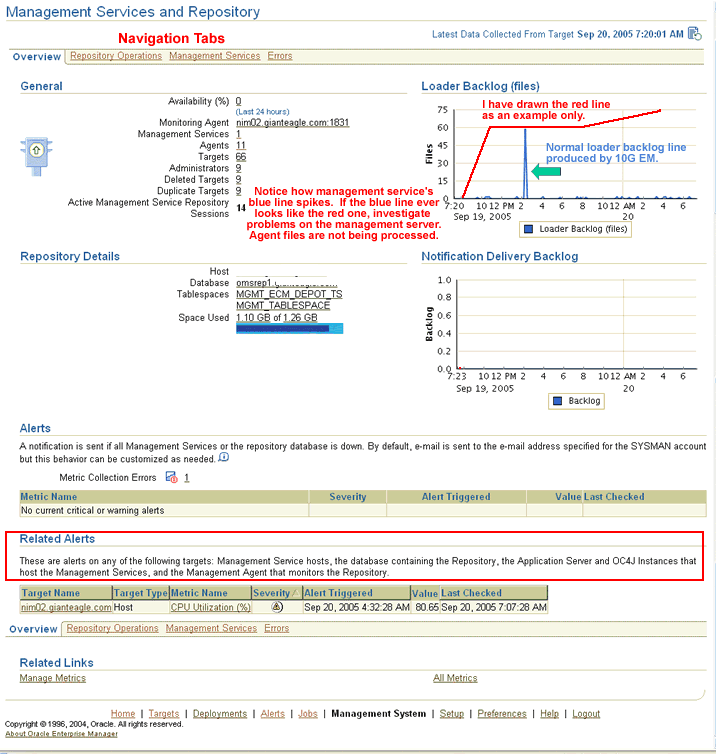The height and width of the screenshot is (754, 716).
Task: Click the refresh data icon beside collection timestamp
Action: pyautogui.click(x=693, y=34)
